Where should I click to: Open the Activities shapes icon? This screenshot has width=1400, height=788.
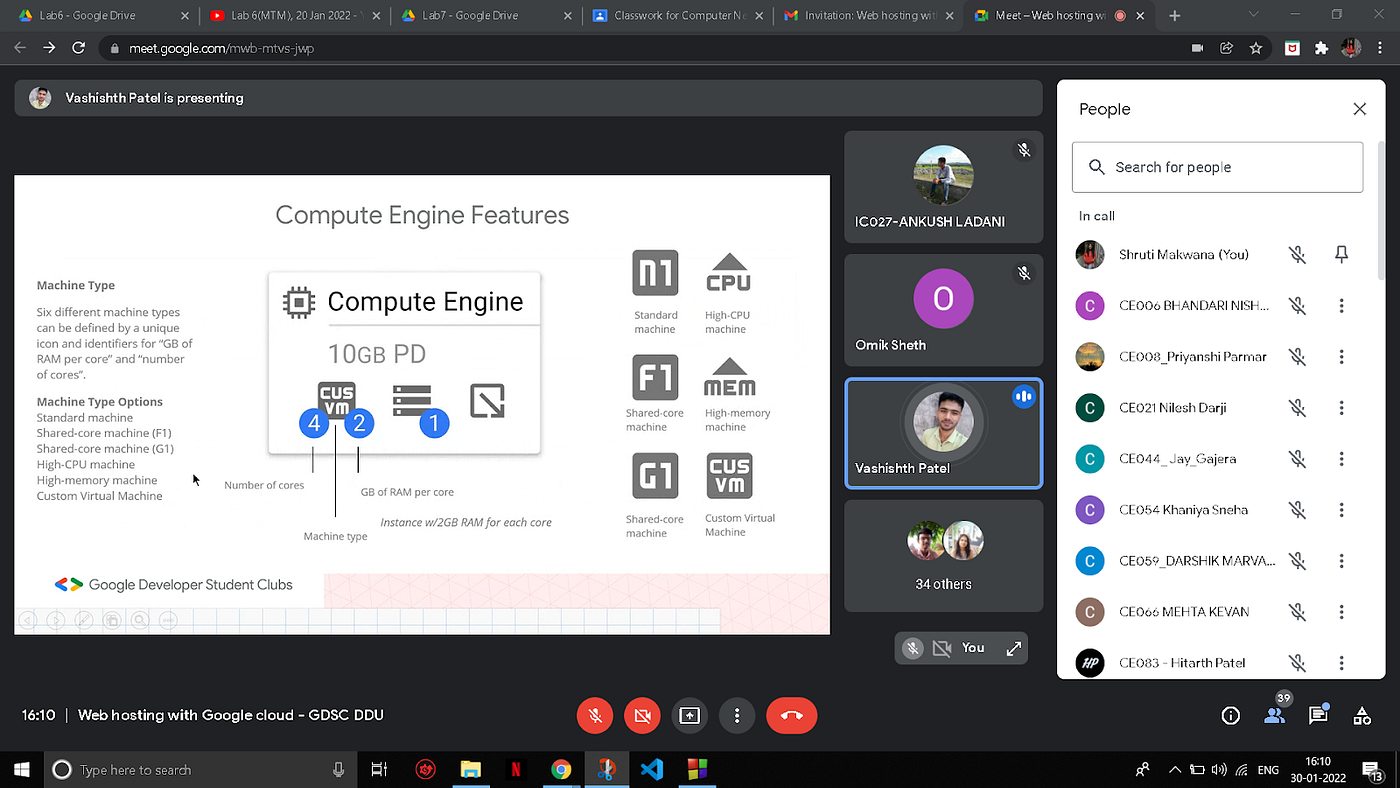1361,715
